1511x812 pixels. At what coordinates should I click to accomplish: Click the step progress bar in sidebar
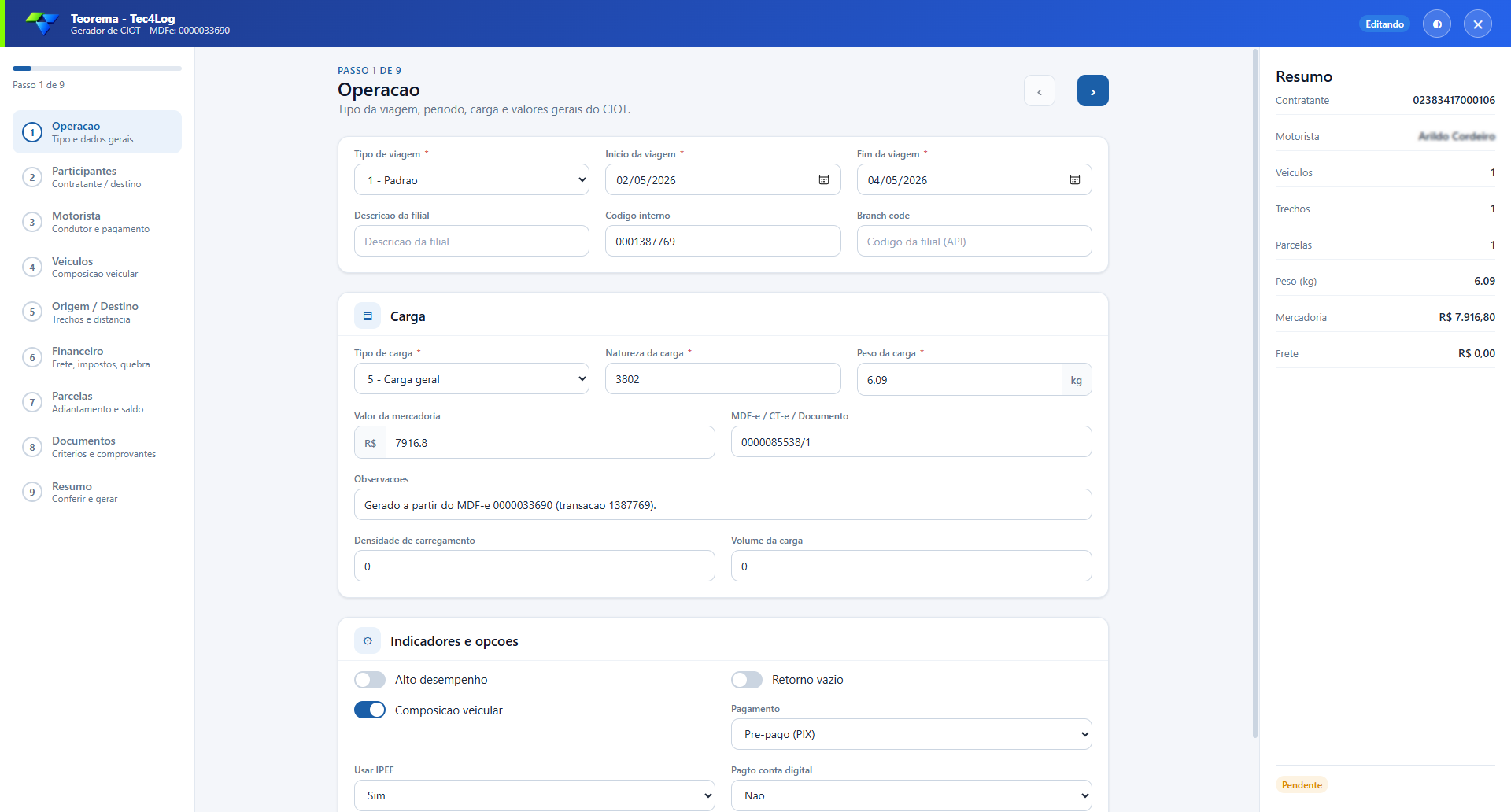point(97,68)
